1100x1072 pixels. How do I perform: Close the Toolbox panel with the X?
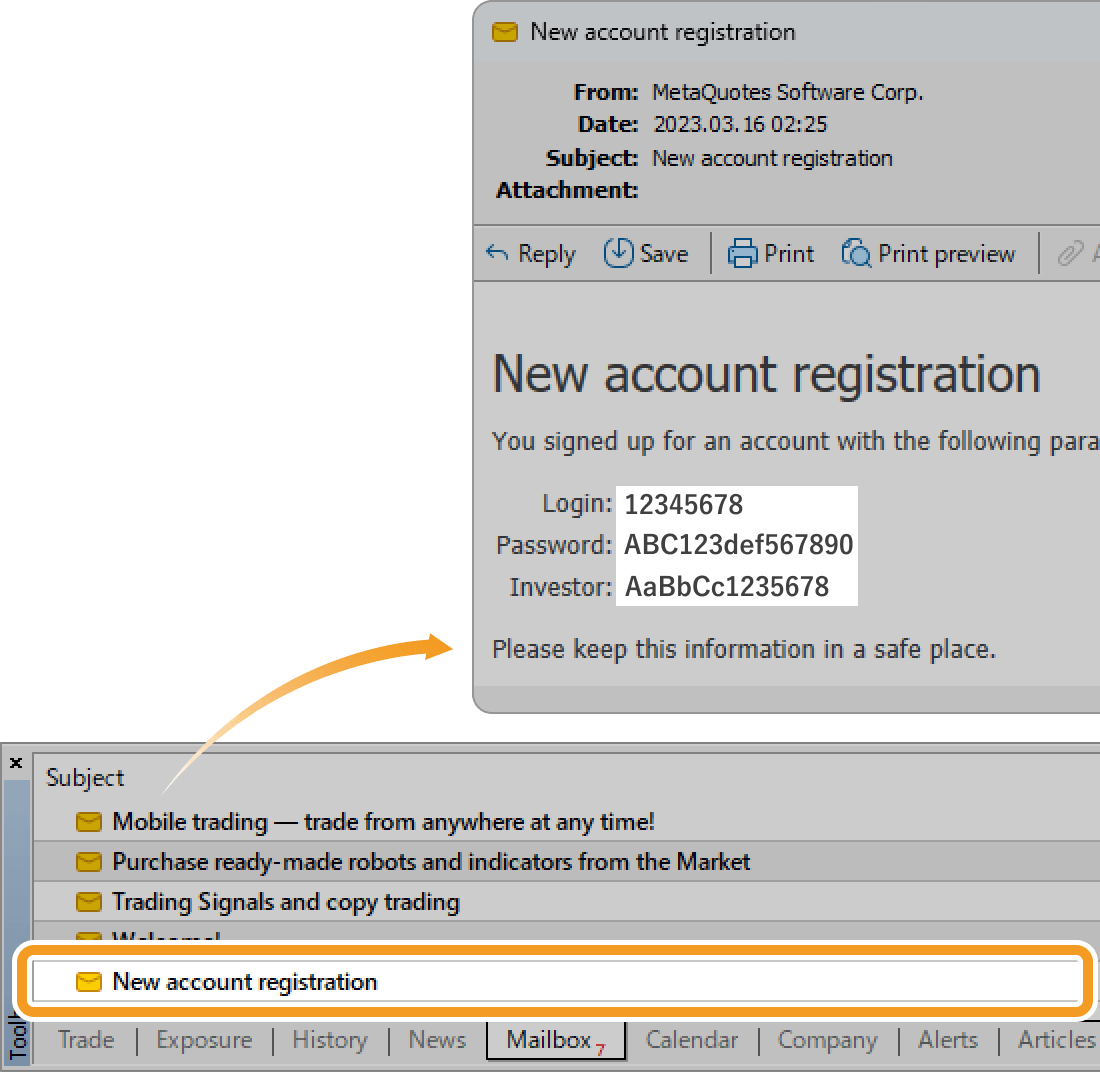point(16,763)
